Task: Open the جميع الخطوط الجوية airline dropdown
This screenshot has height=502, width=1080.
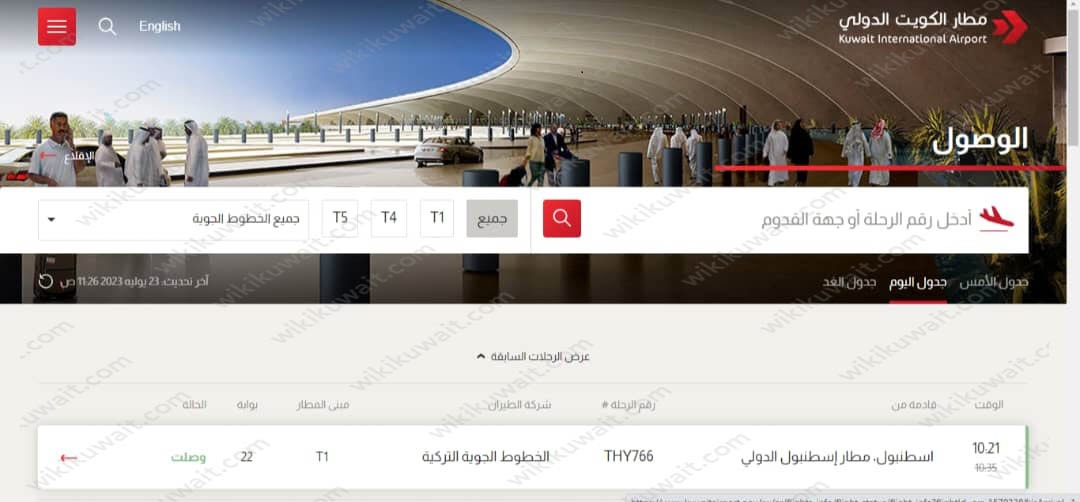Action: [174, 220]
